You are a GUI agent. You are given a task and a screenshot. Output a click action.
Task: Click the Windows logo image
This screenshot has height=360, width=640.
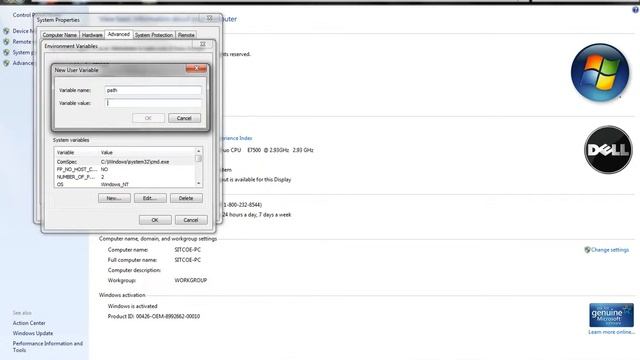point(600,72)
